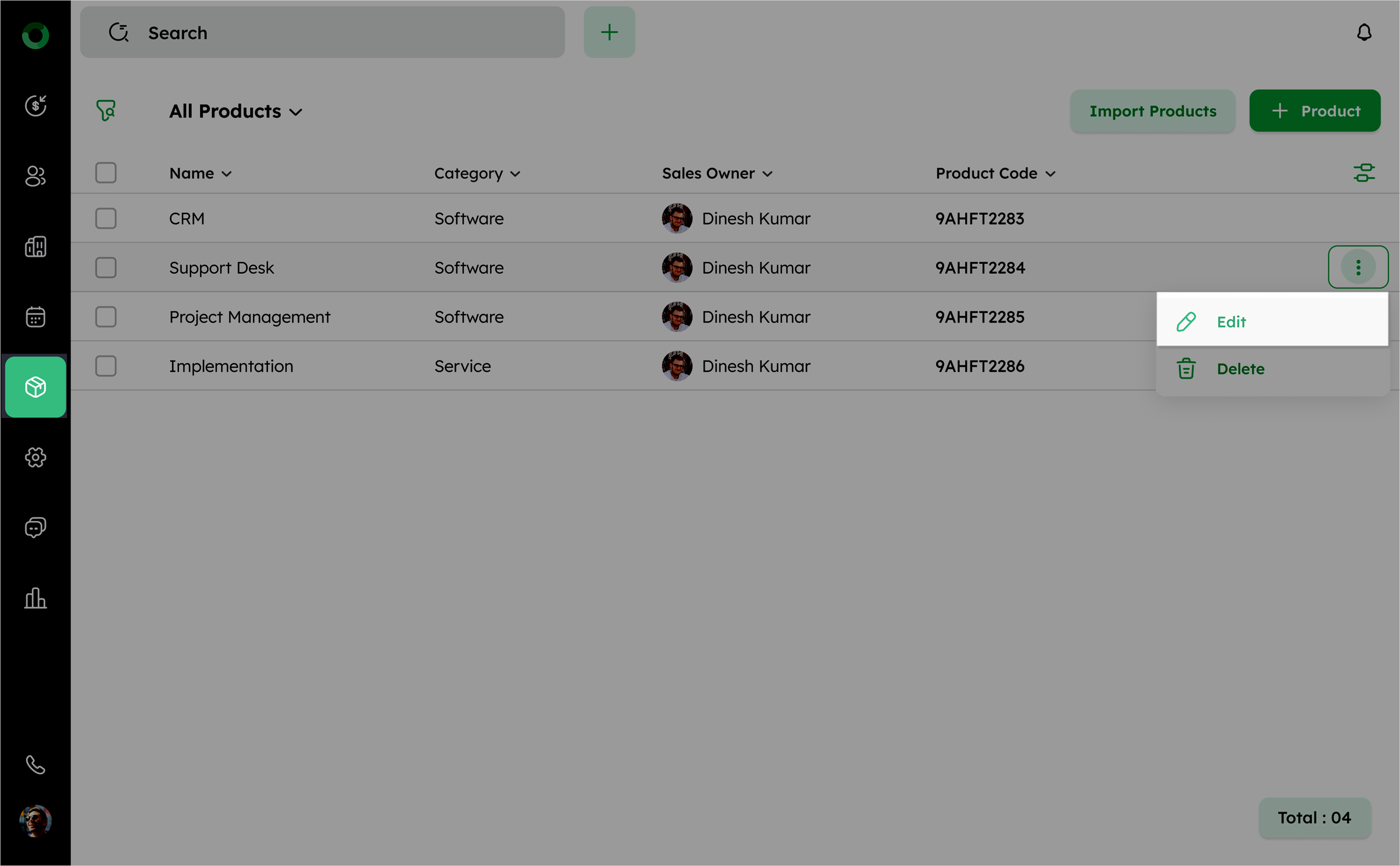Click the notification bell icon
1400x866 pixels.
(x=1364, y=33)
